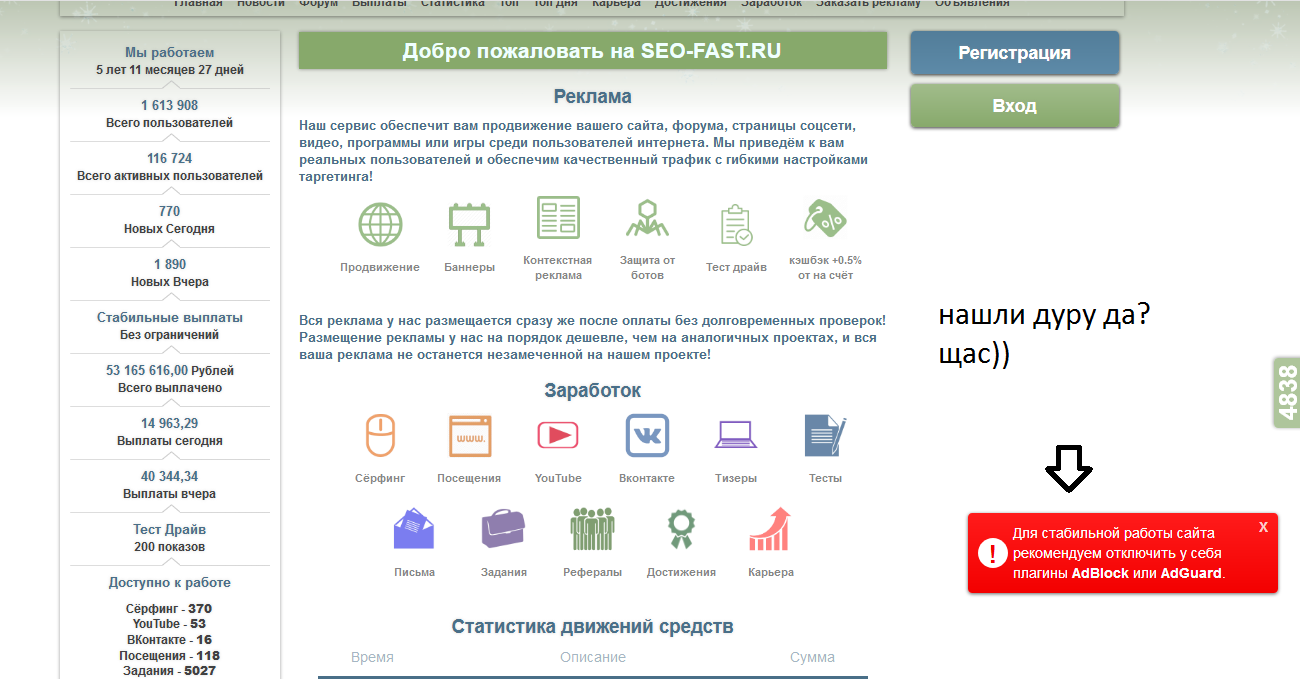Viewport: 1300px width, 679px height.
Task: Click the Защита от ботов icon
Action: [x=647, y=218]
